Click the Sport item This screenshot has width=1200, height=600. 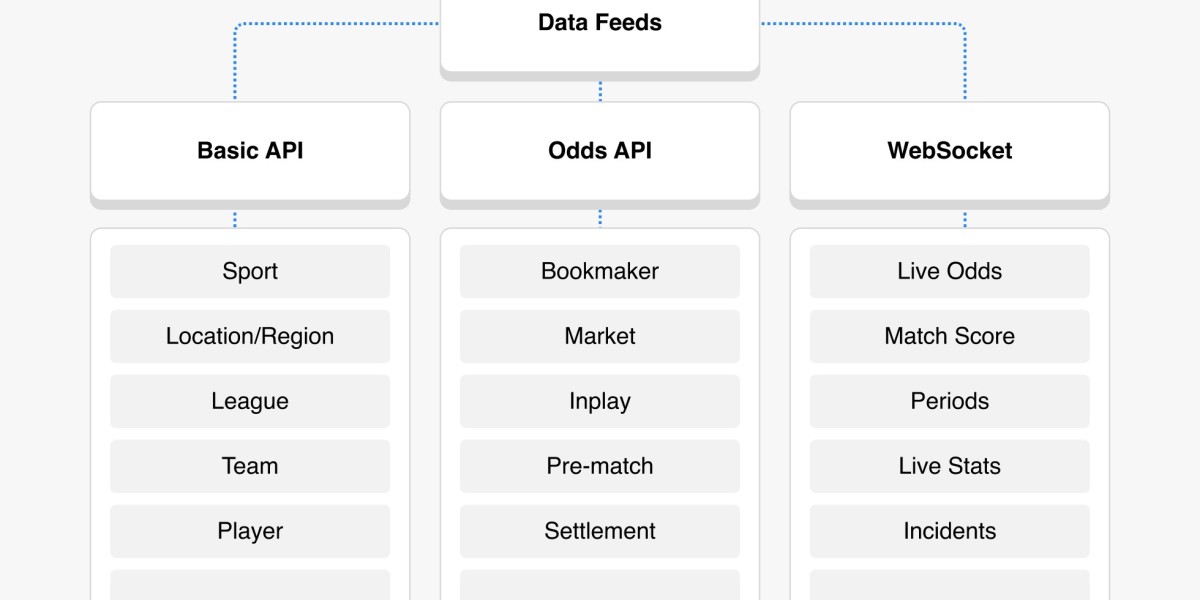click(x=250, y=271)
